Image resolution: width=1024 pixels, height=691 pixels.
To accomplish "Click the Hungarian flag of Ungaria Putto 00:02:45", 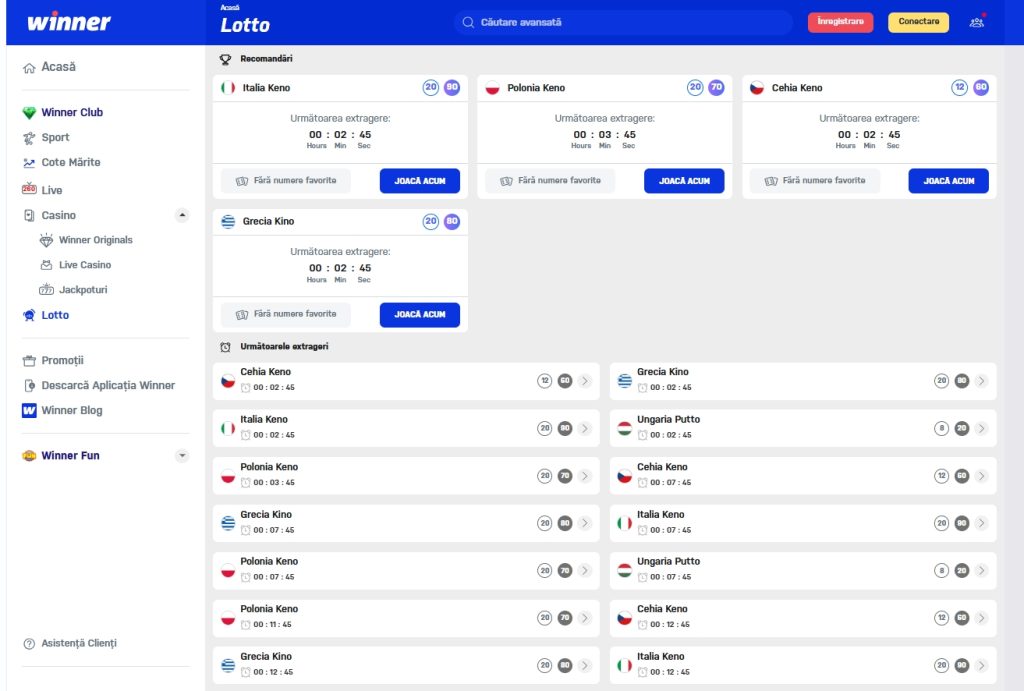I will (x=624, y=428).
